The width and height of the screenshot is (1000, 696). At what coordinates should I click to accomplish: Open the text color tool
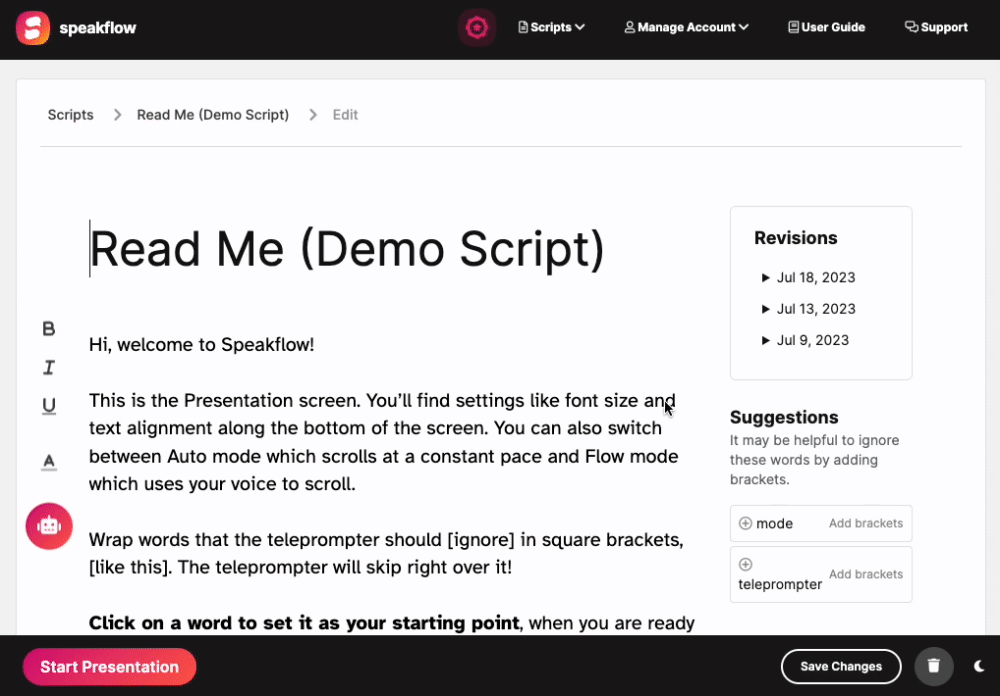tap(48, 461)
